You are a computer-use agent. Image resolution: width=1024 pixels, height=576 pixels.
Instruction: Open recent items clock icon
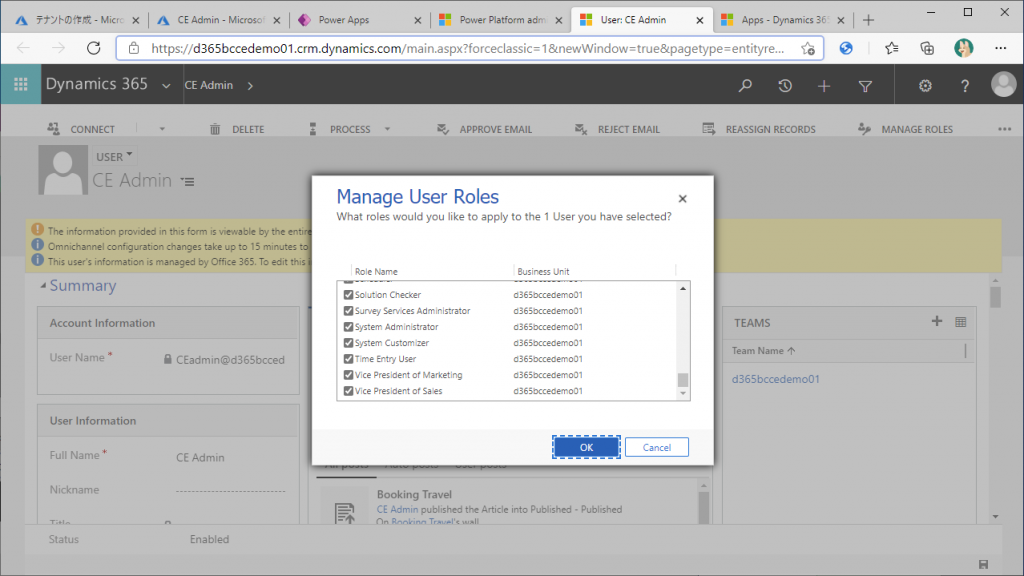click(785, 86)
